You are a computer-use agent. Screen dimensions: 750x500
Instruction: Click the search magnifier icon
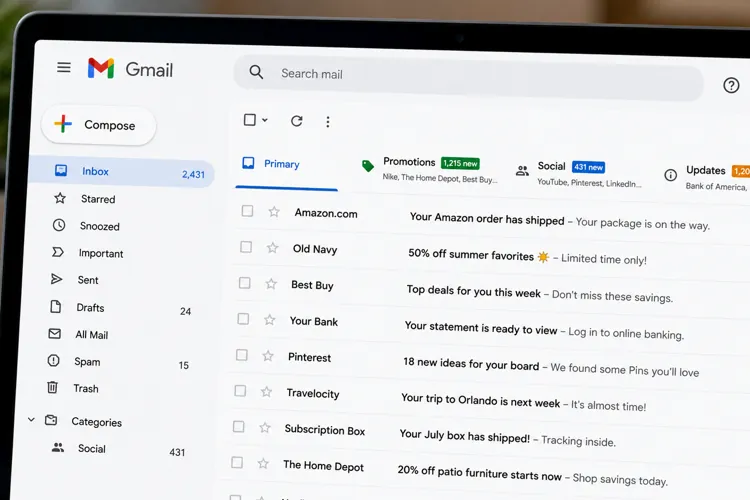256,72
